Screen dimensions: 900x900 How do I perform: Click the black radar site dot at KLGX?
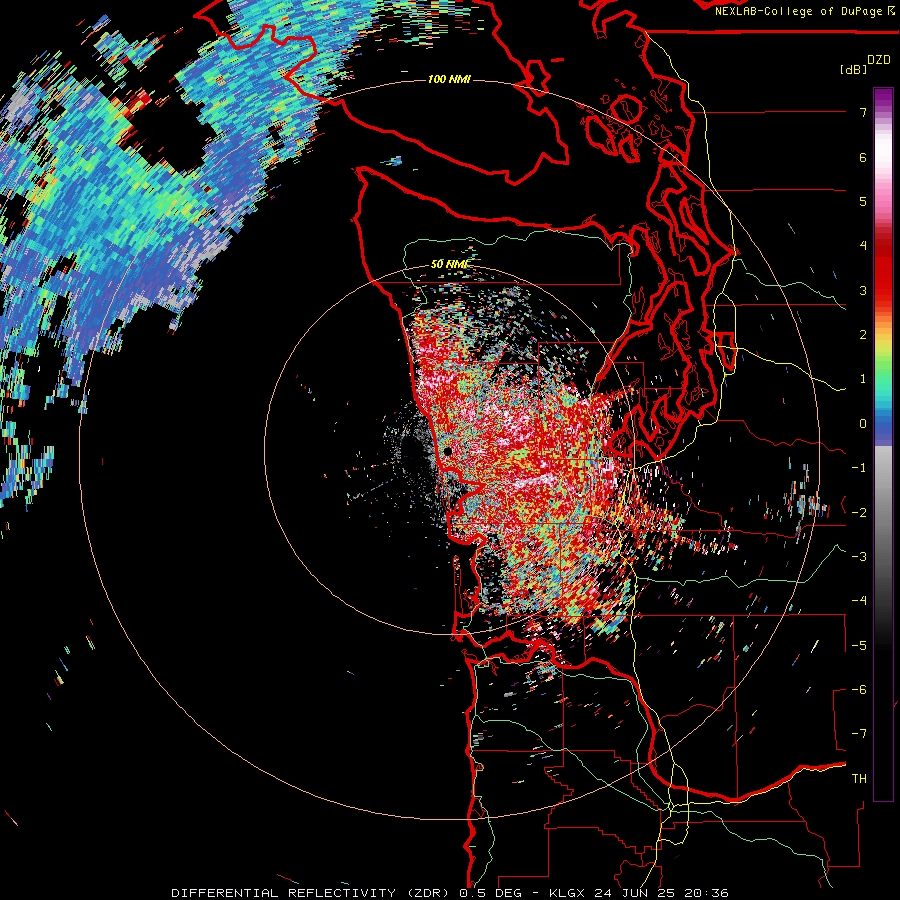click(x=447, y=452)
